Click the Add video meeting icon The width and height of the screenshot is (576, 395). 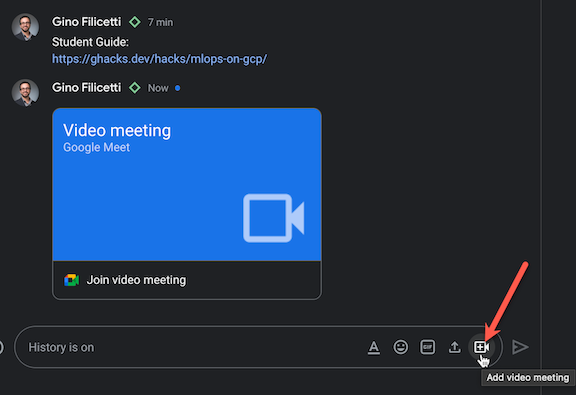coord(481,347)
